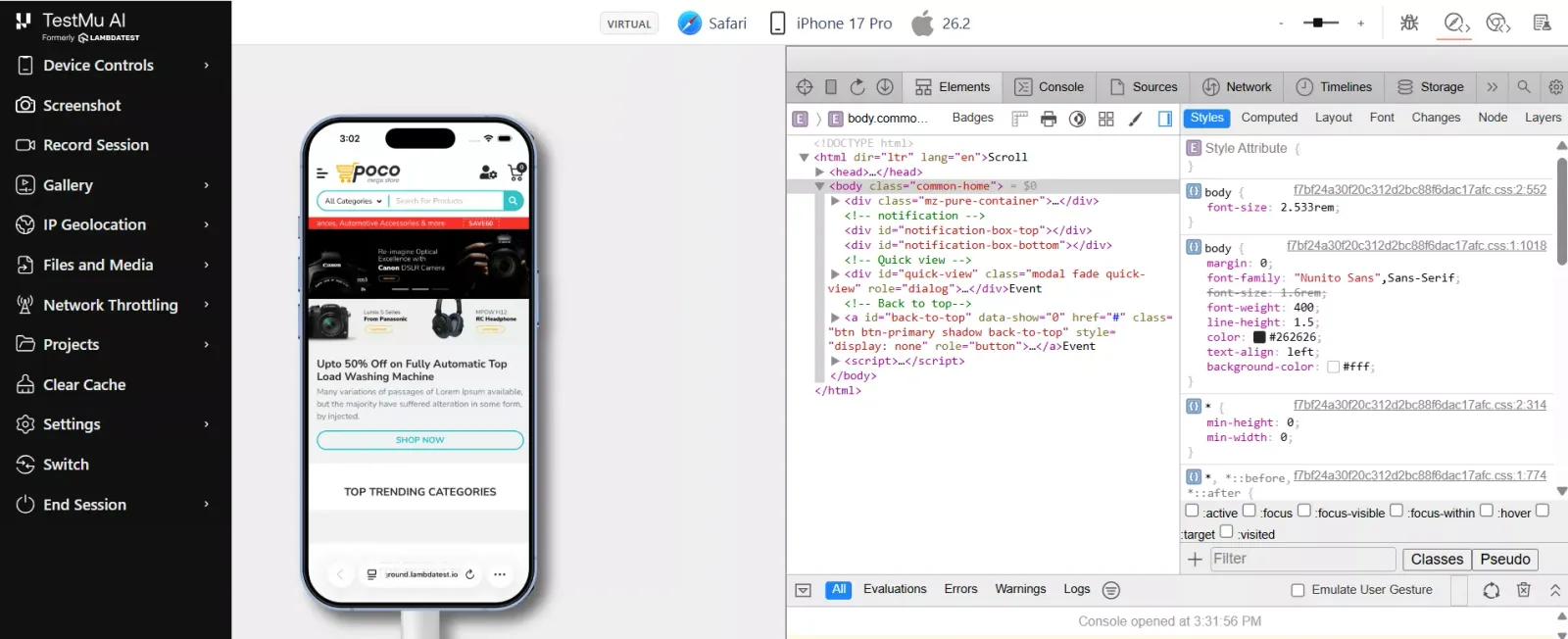
Task: Click the layout grid overlay icon
Action: [x=1106, y=119]
